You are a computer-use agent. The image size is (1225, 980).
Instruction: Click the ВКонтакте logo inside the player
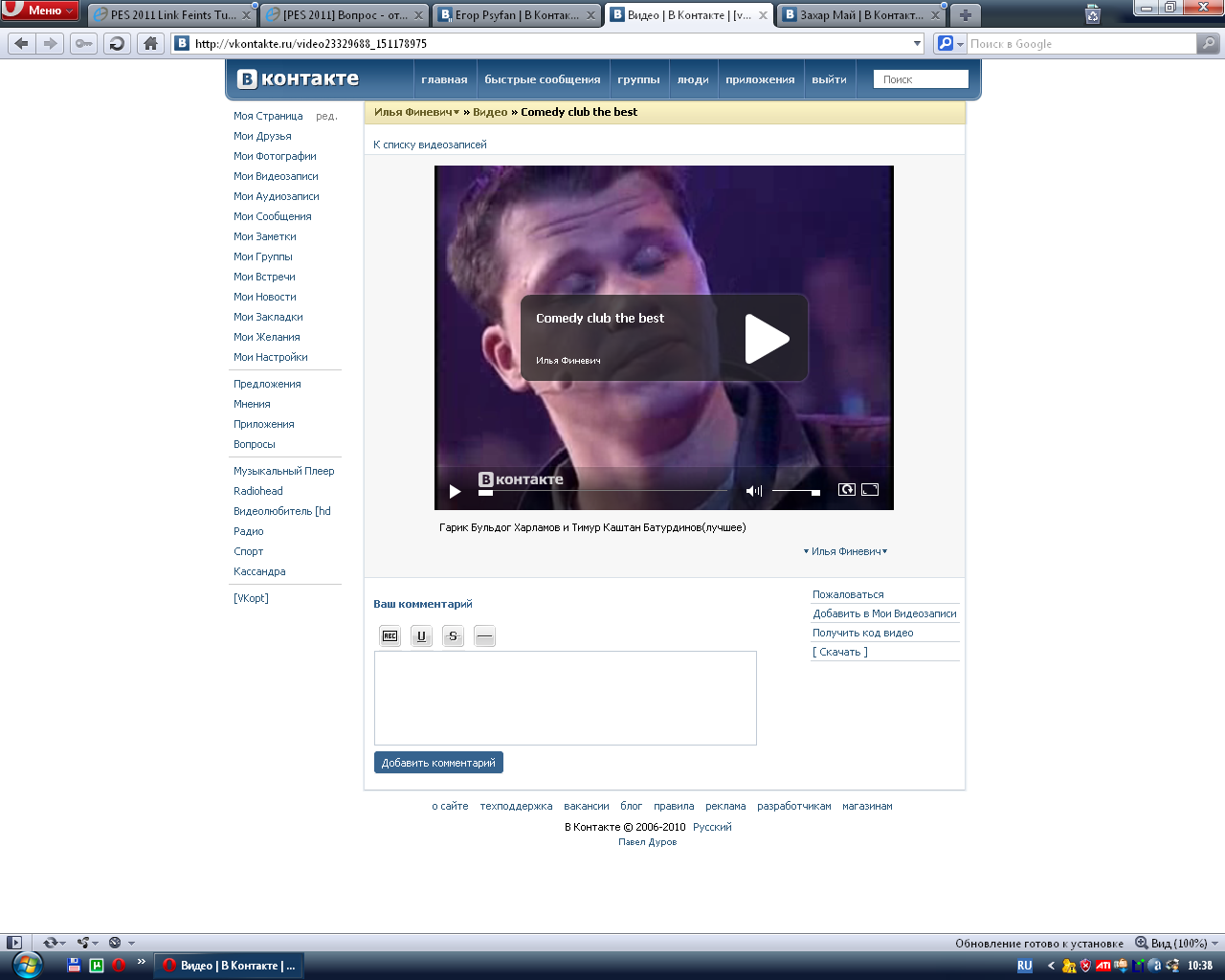[521, 479]
